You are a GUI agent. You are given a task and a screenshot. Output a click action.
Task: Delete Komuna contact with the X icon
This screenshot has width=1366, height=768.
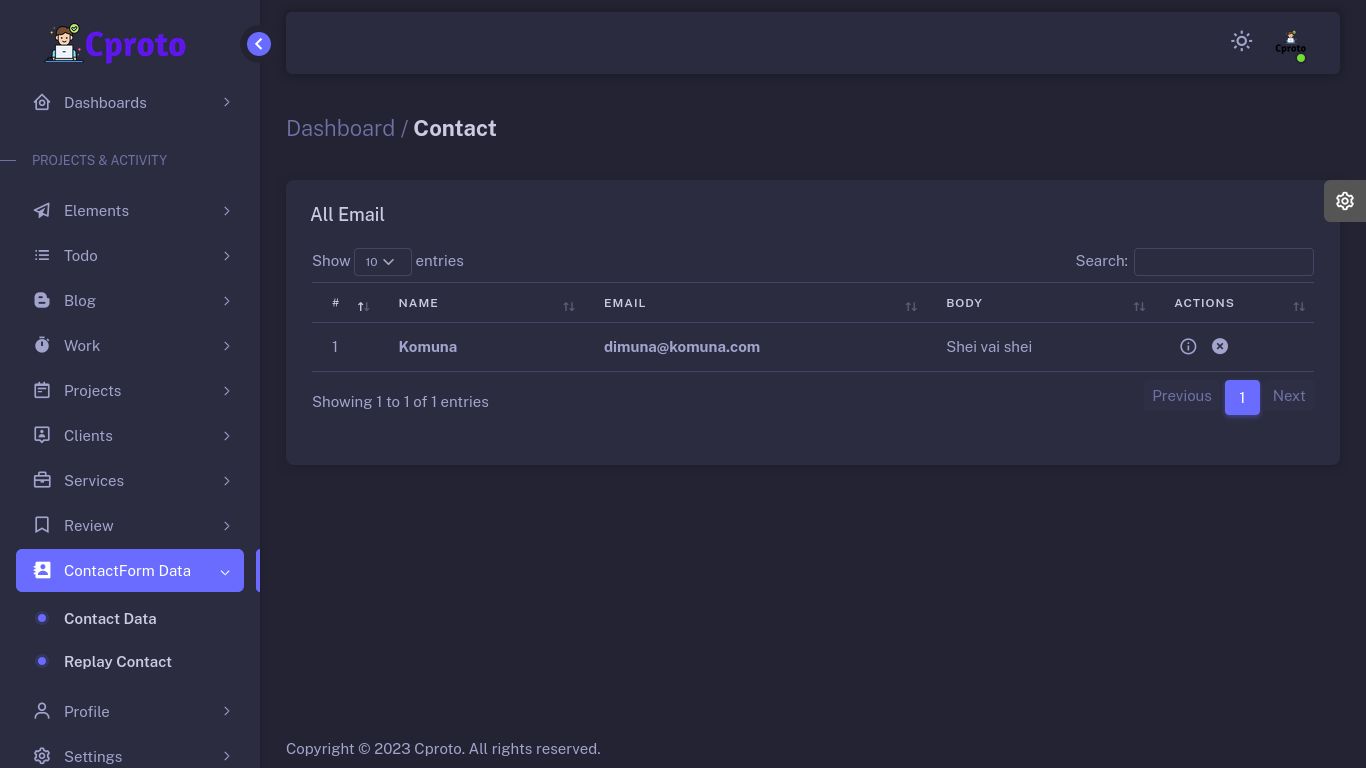point(1220,346)
